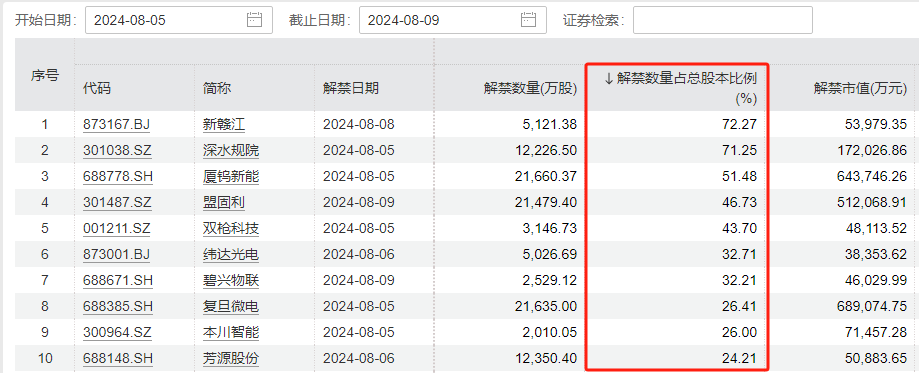
Task: Focus the 证券检索 search box
Action: pos(723,20)
